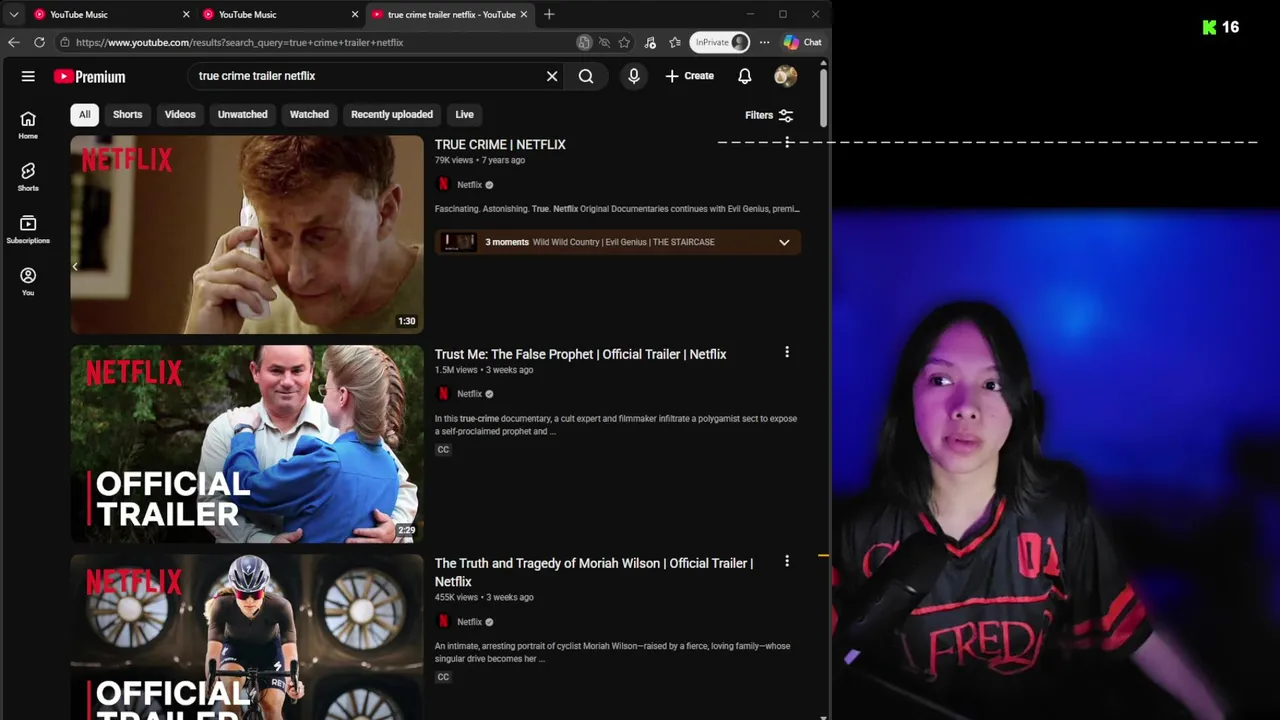Start voice search with microphone icon

point(634,76)
